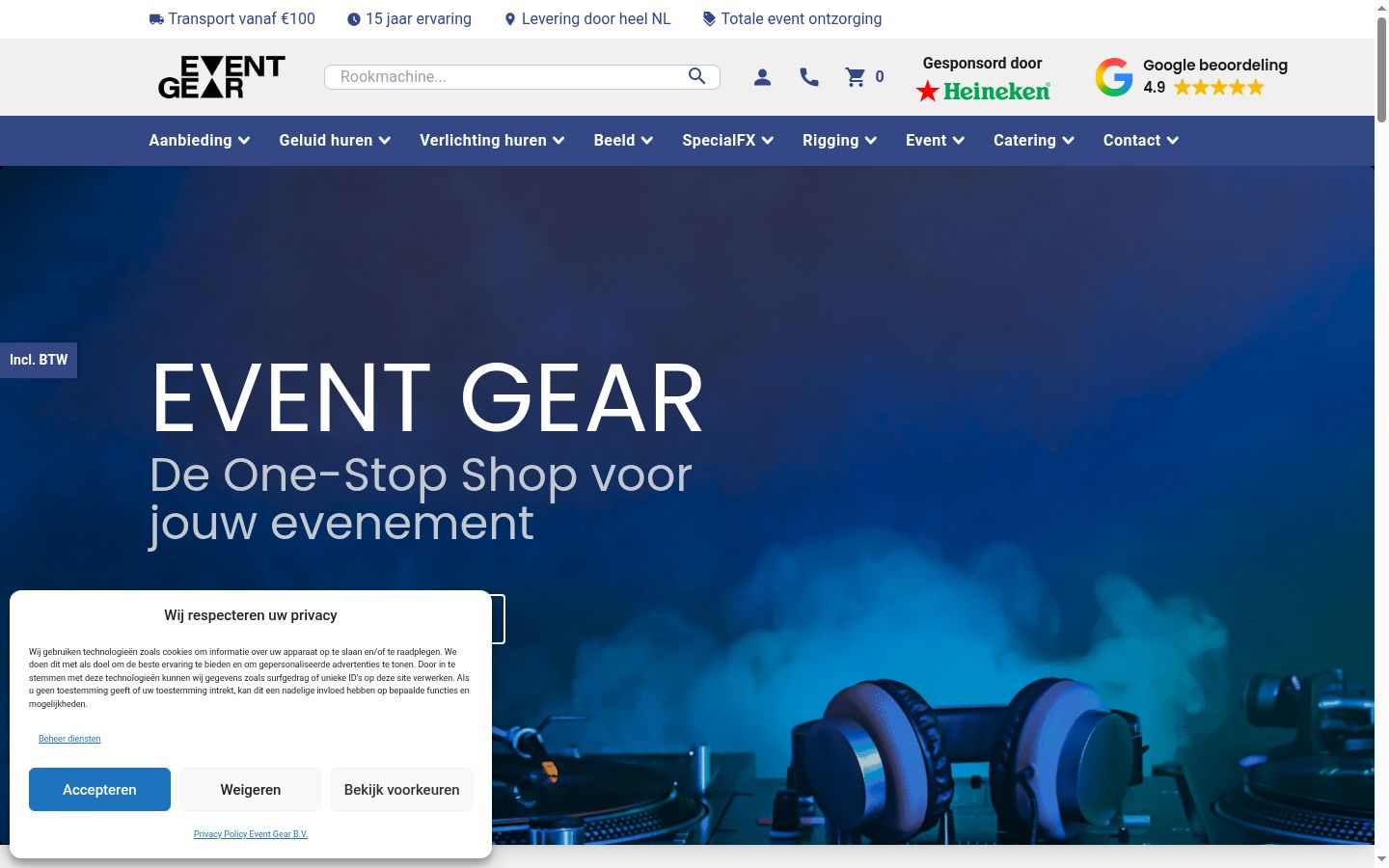This screenshot has height=868, width=1389.
Task: Open the Verlichting huren menu label
Action: [x=483, y=141]
